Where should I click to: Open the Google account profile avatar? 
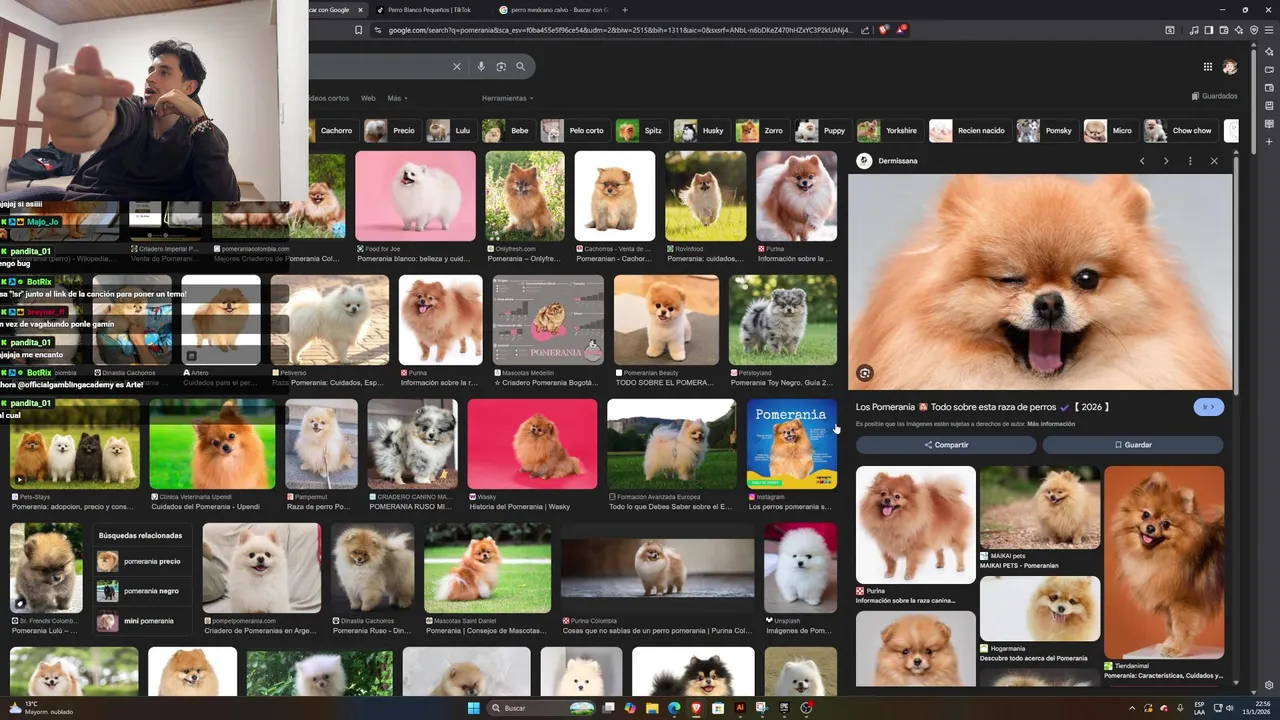1230,67
